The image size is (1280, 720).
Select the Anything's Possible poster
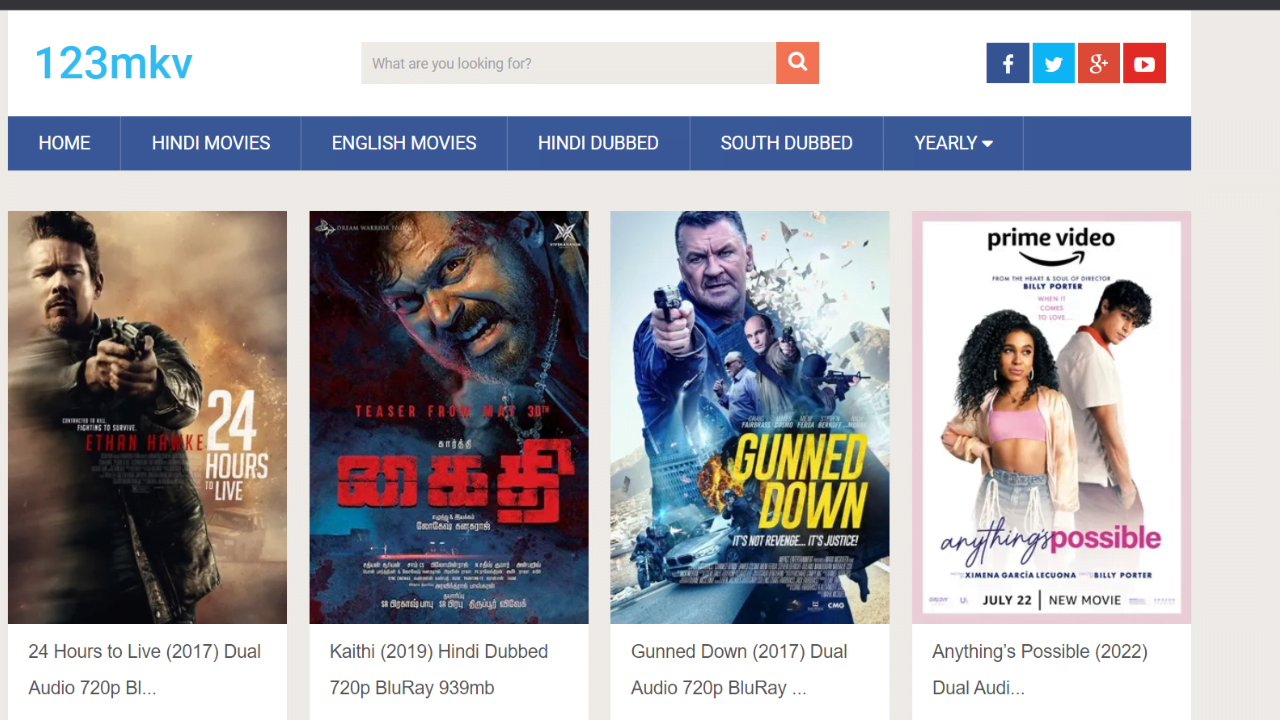(1051, 417)
